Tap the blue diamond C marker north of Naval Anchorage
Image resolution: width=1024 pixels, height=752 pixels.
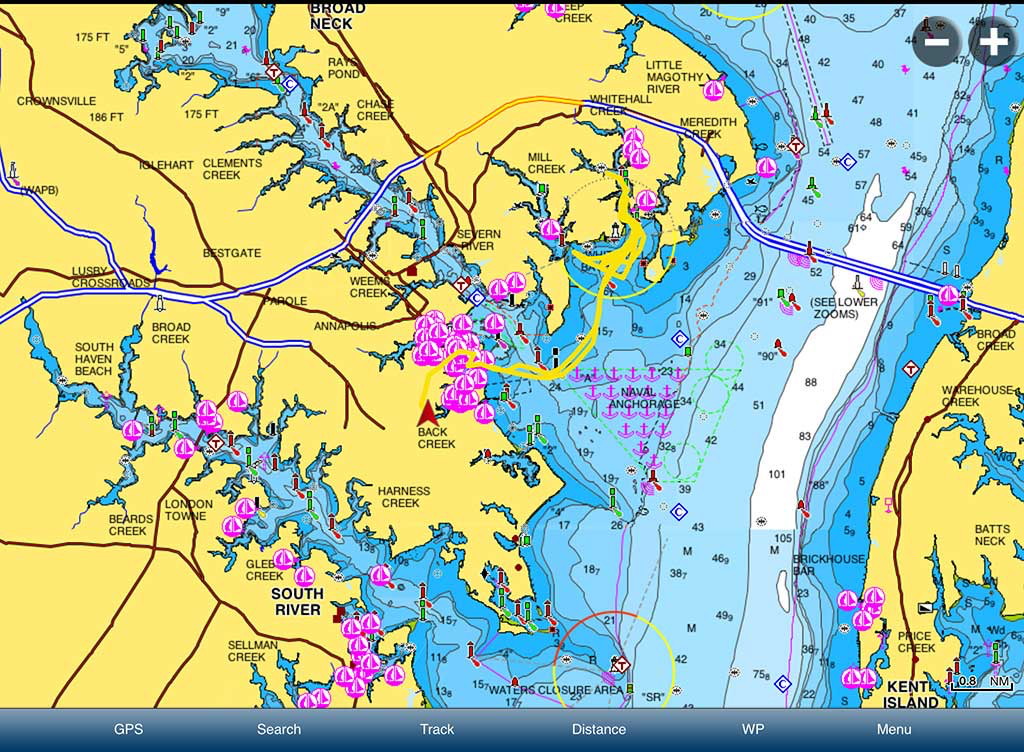[x=679, y=339]
